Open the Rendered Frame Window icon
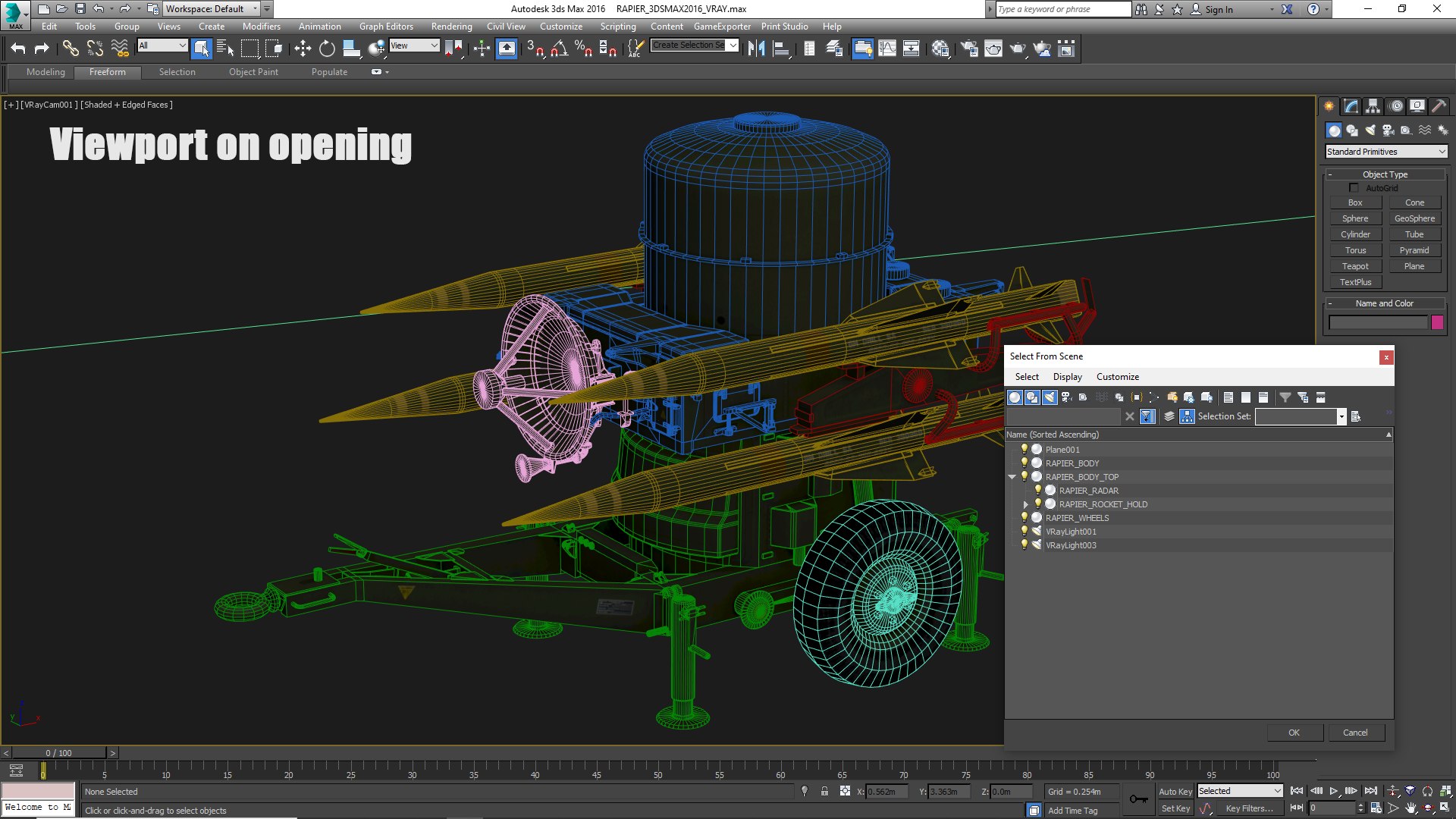 click(x=993, y=49)
